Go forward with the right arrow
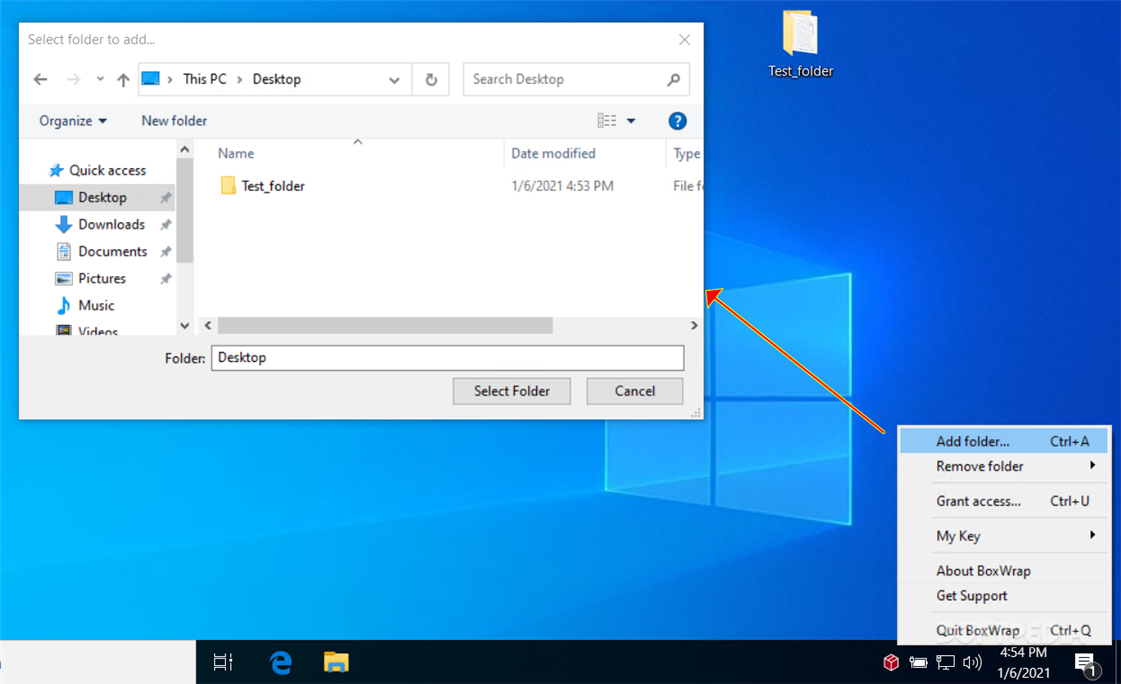 pyautogui.click(x=74, y=79)
